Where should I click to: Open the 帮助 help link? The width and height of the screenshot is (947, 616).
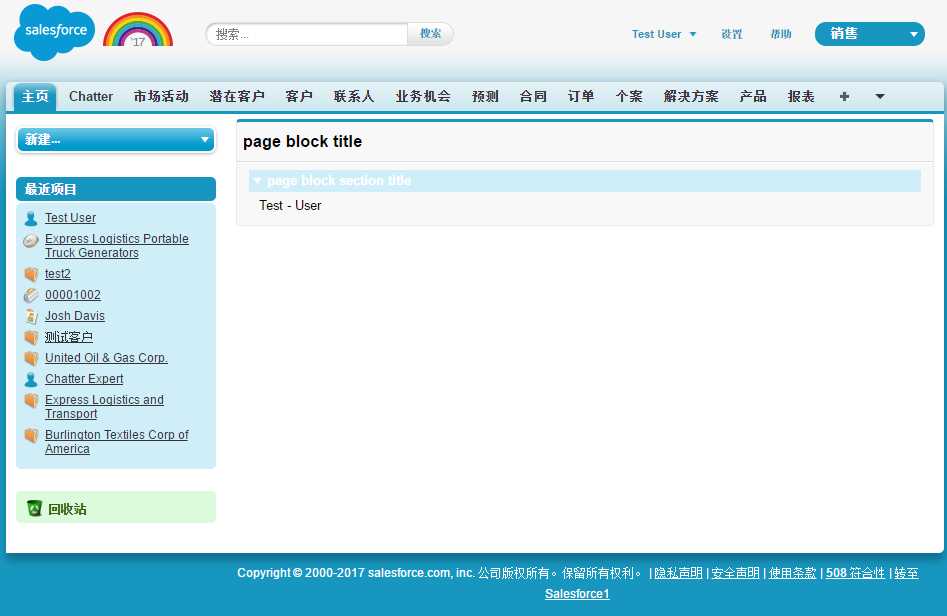(x=780, y=34)
